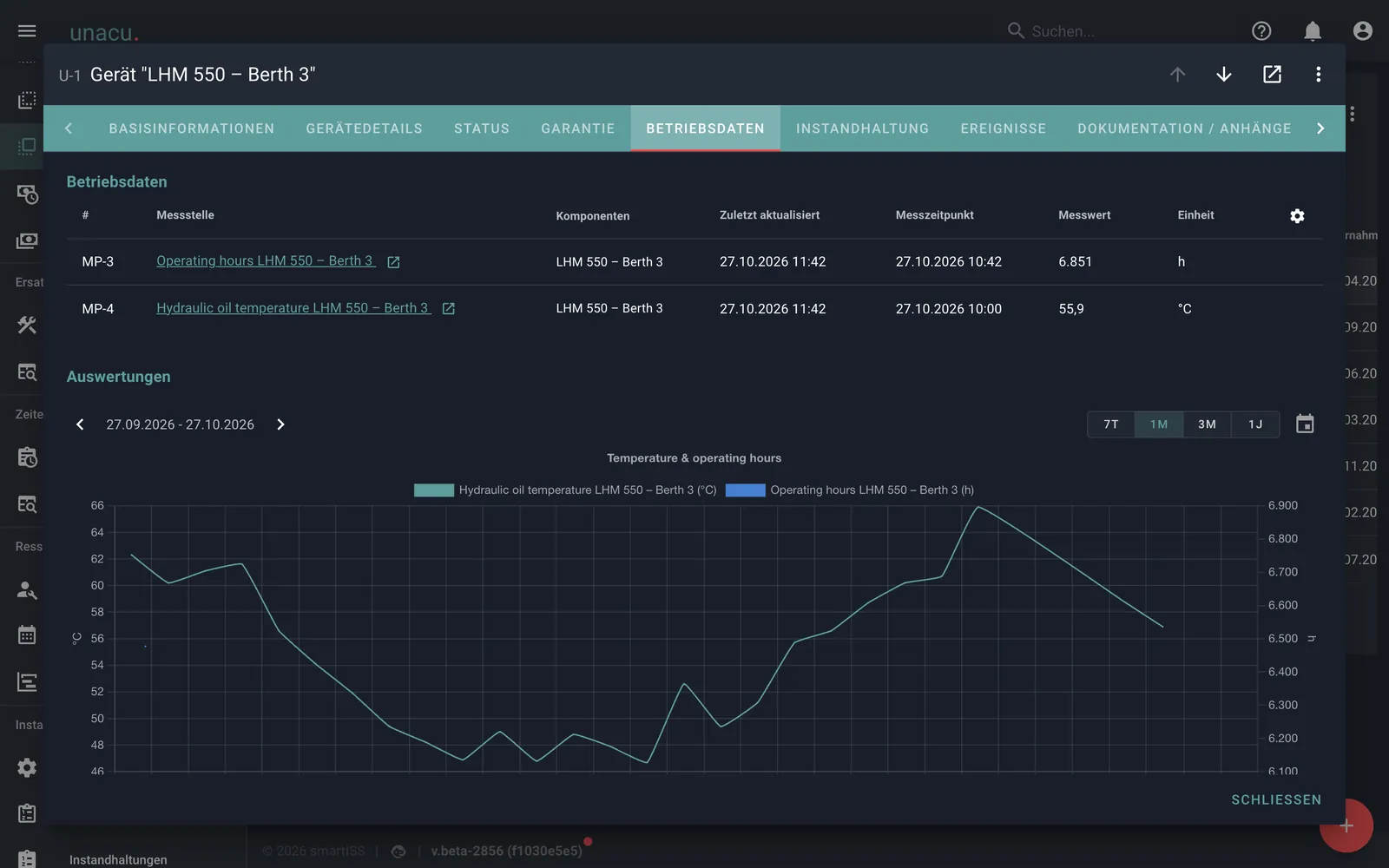Viewport: 1389px width, 868px height.
Task: Open the settings gear in left sidebar
Action: (x=27, y=768)
